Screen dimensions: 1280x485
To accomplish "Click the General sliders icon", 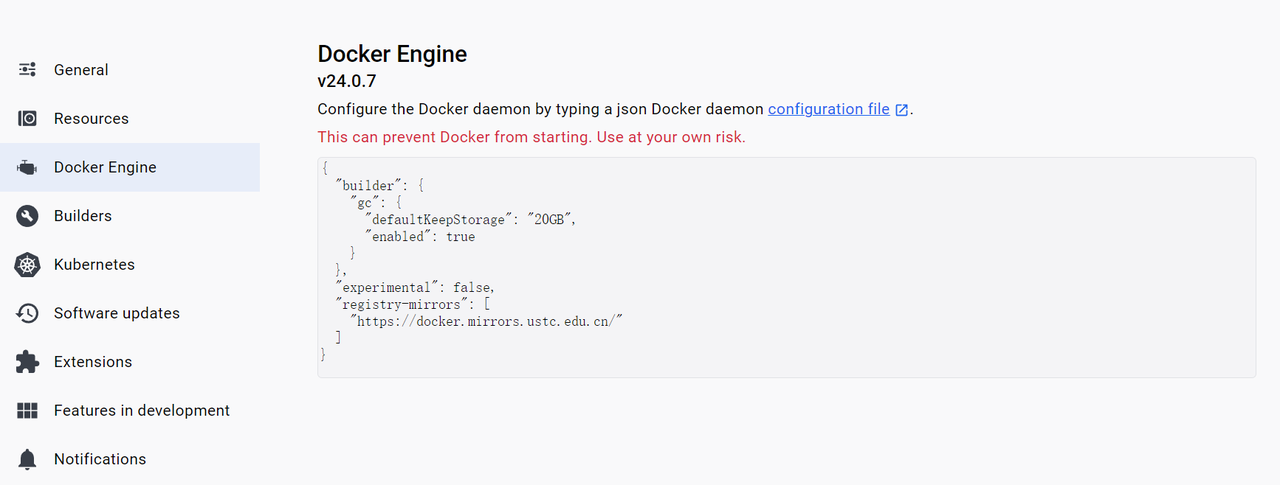I will [x=27, y=70].
